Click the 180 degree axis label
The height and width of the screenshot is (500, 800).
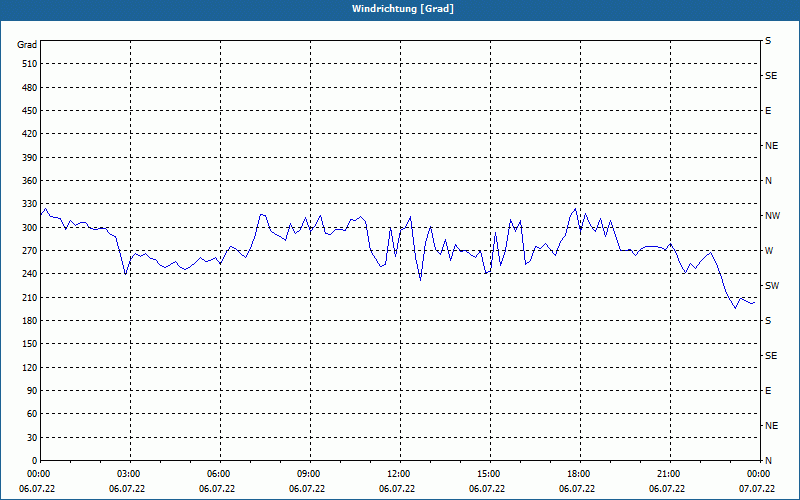click(30, 320)
